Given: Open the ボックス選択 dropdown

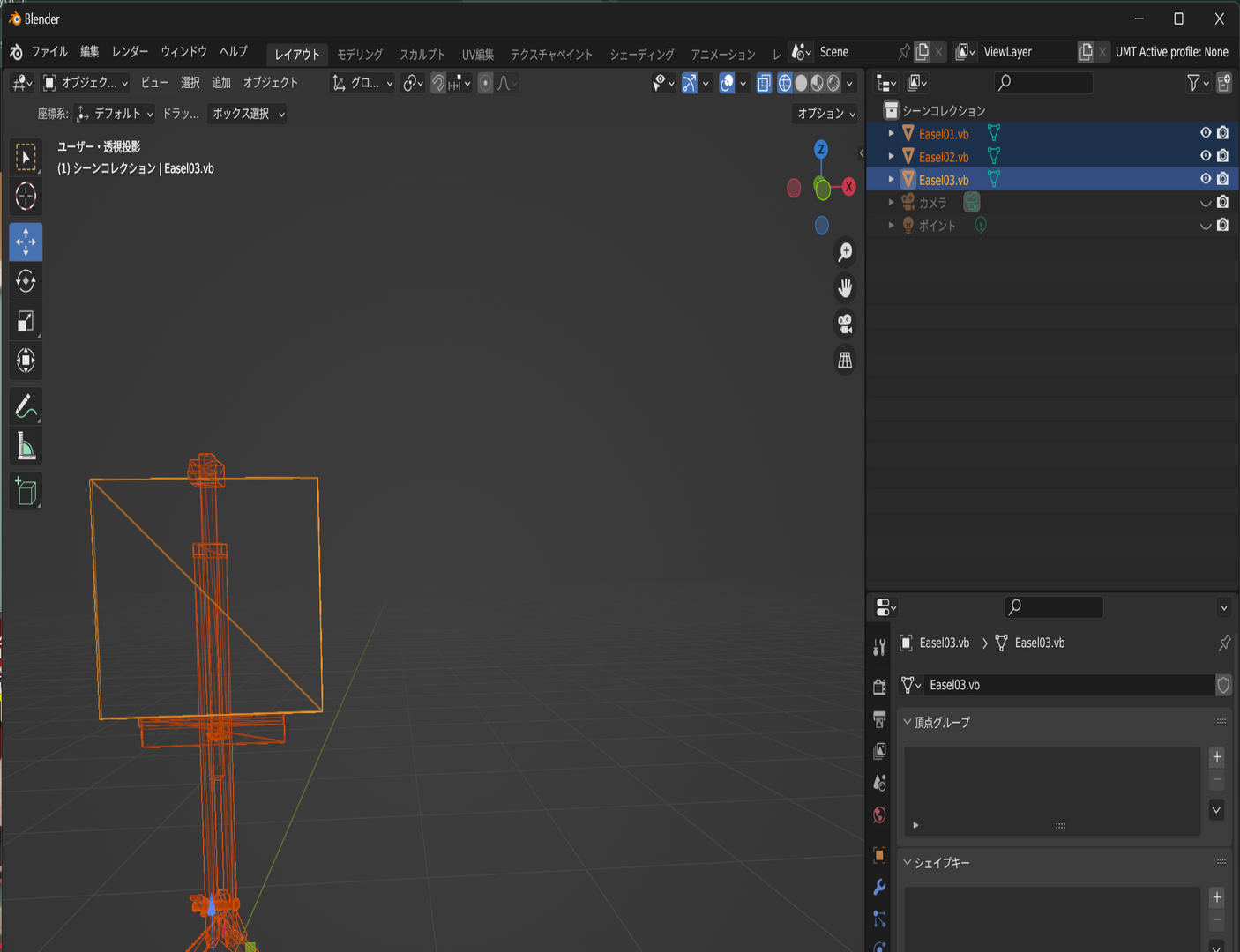Looking at the screenshot, I should point(247,114).
